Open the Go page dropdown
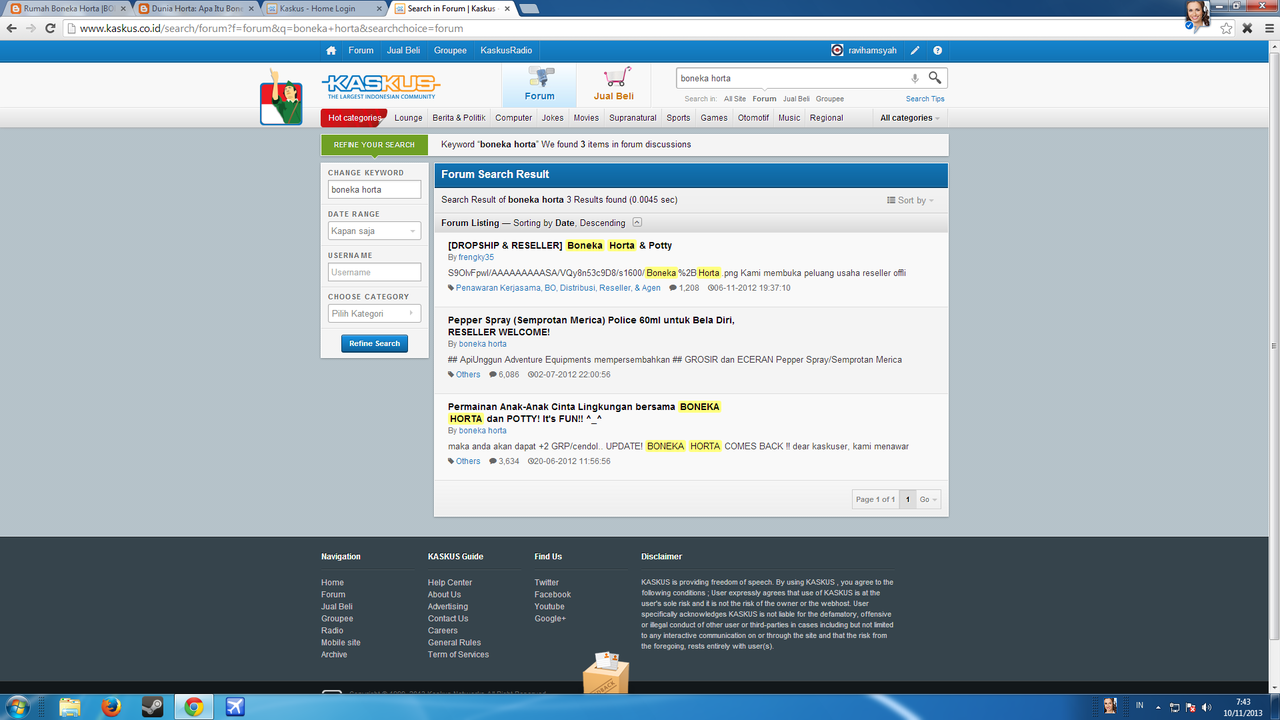 tap(928, 499)
